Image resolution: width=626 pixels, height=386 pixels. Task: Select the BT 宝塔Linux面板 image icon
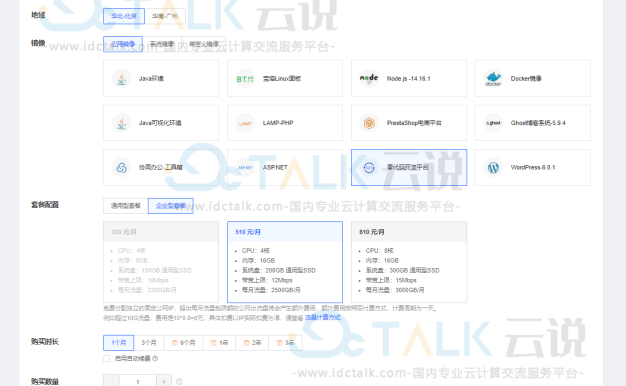245,79
